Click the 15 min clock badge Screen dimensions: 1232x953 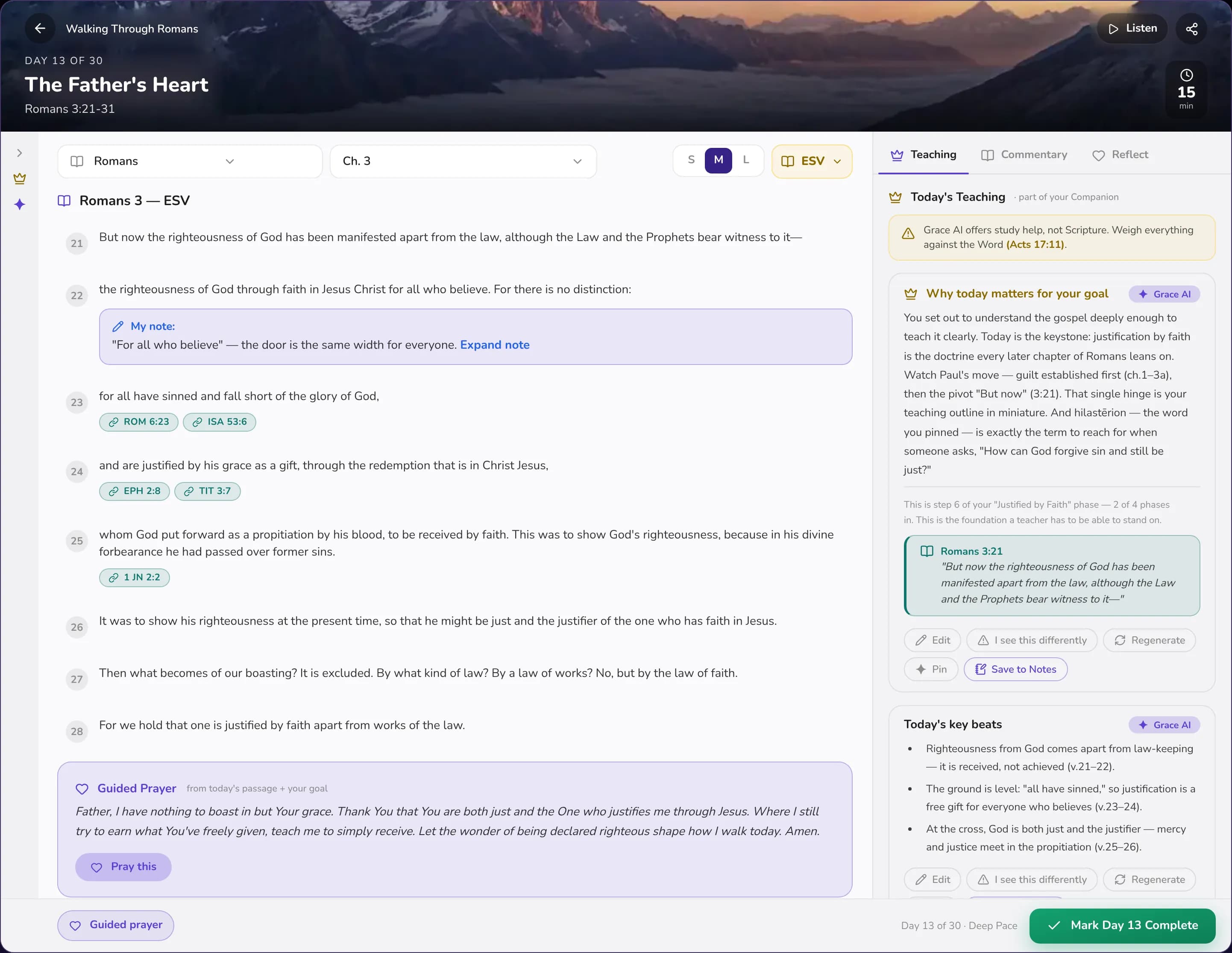(x=1186, y=90)
